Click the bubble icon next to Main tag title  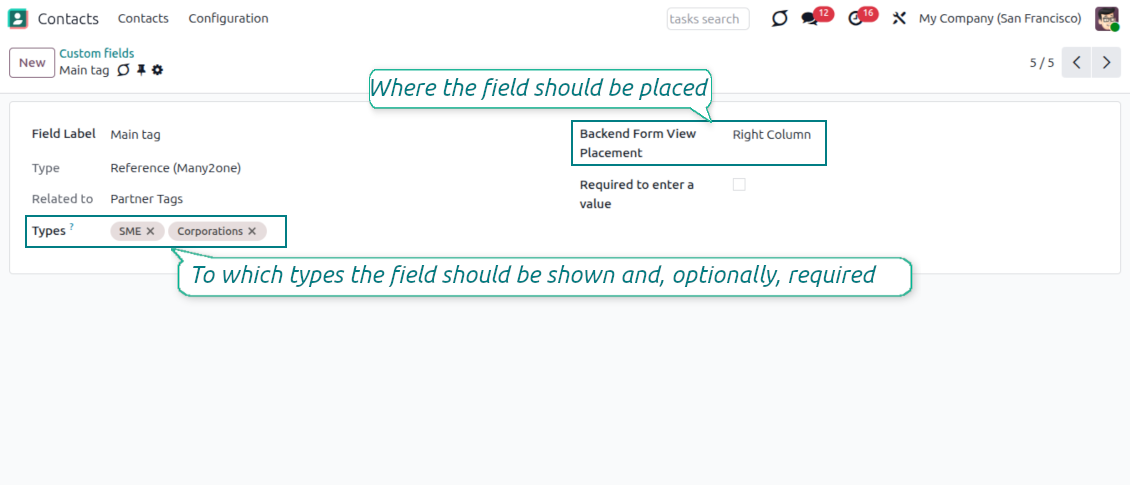124,70
